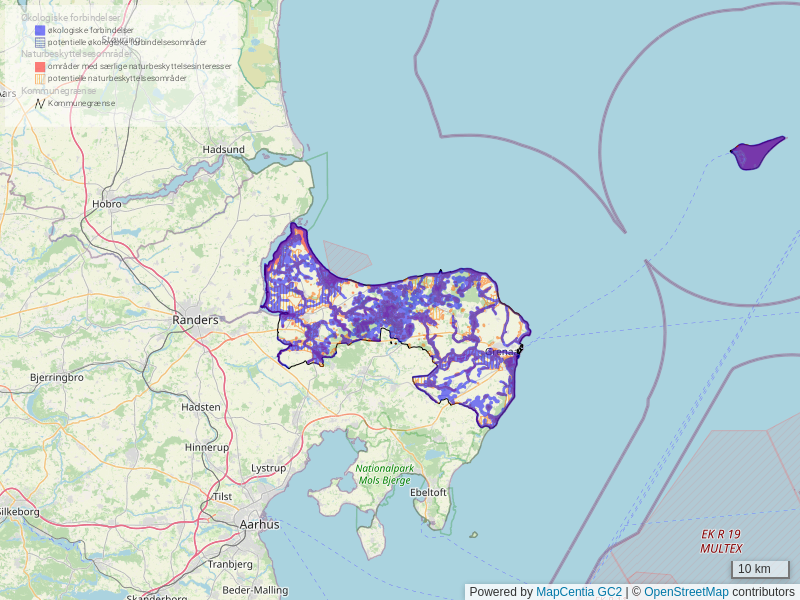Click the Nationalpark Mols Bjerge label

point(385,474)
